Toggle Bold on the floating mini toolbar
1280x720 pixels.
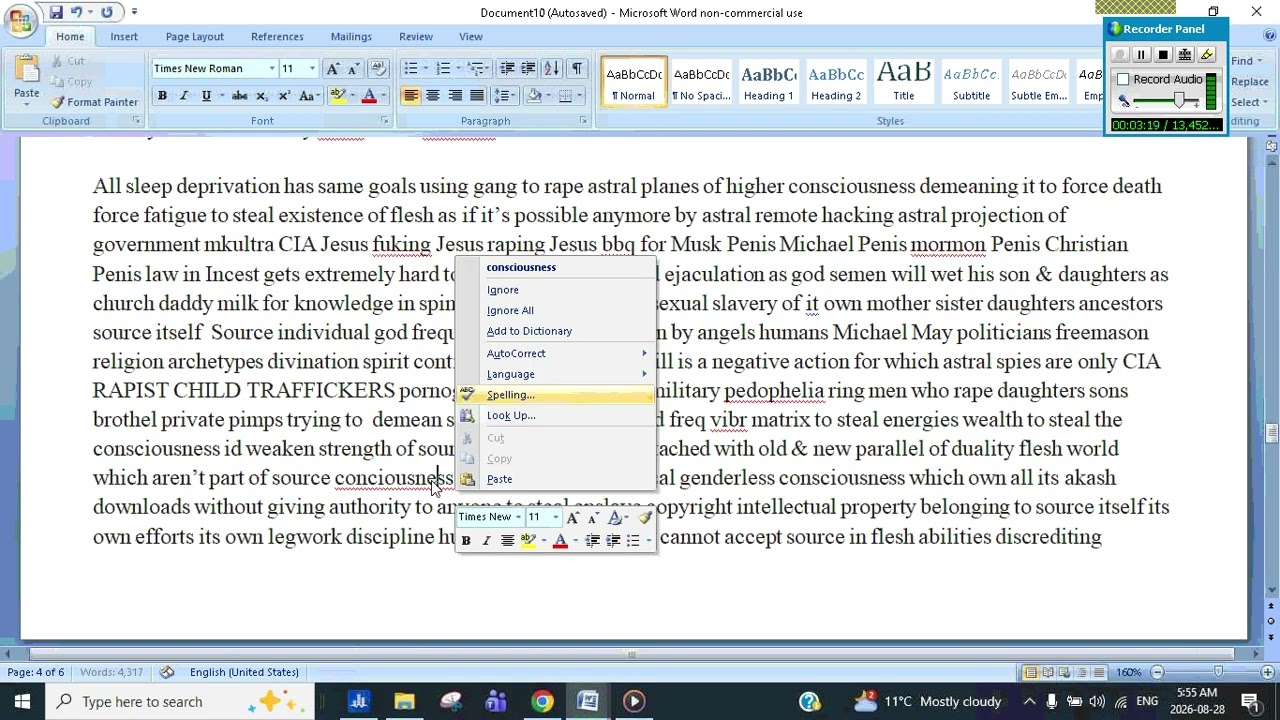(x=465, y=541)
